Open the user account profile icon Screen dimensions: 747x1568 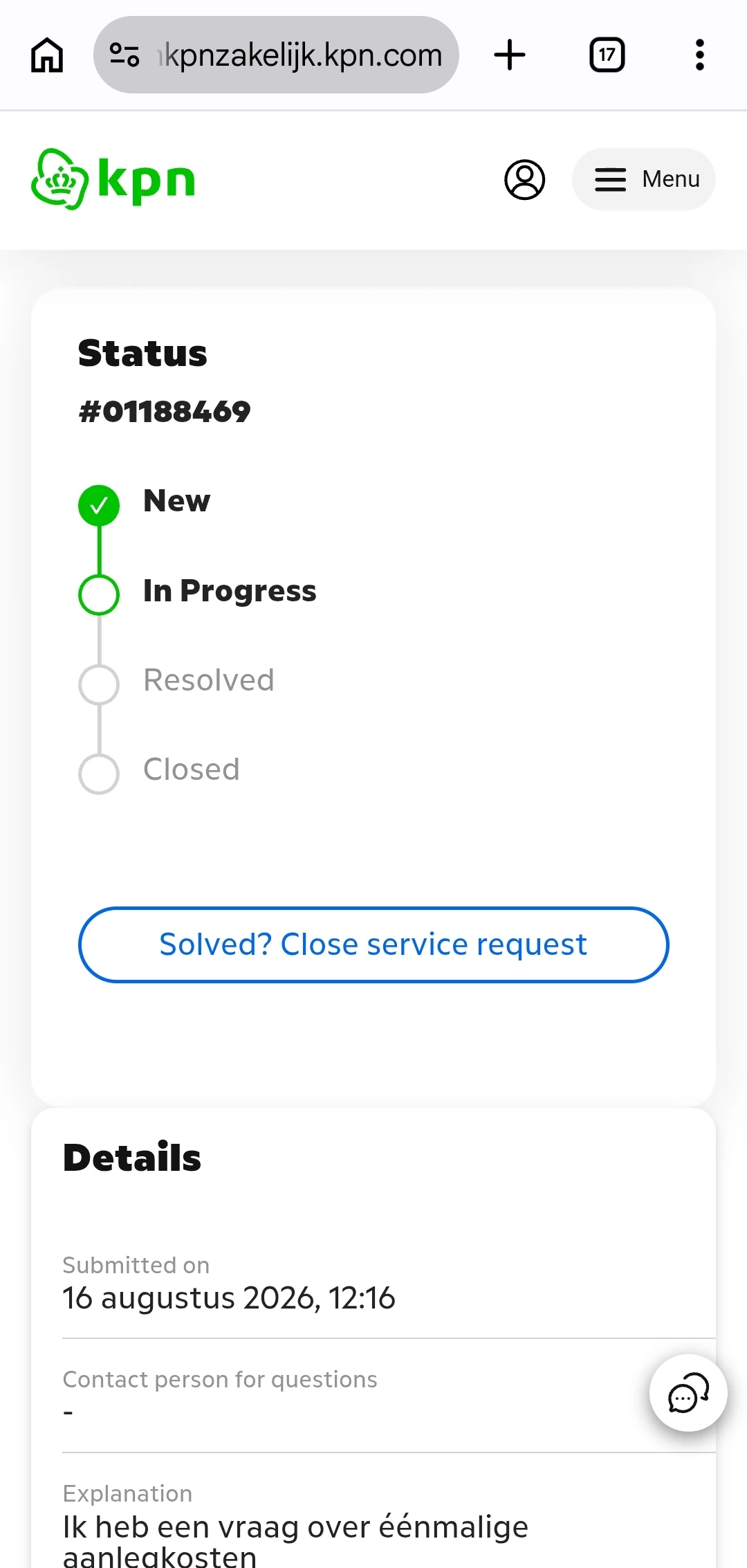point(524,180)
